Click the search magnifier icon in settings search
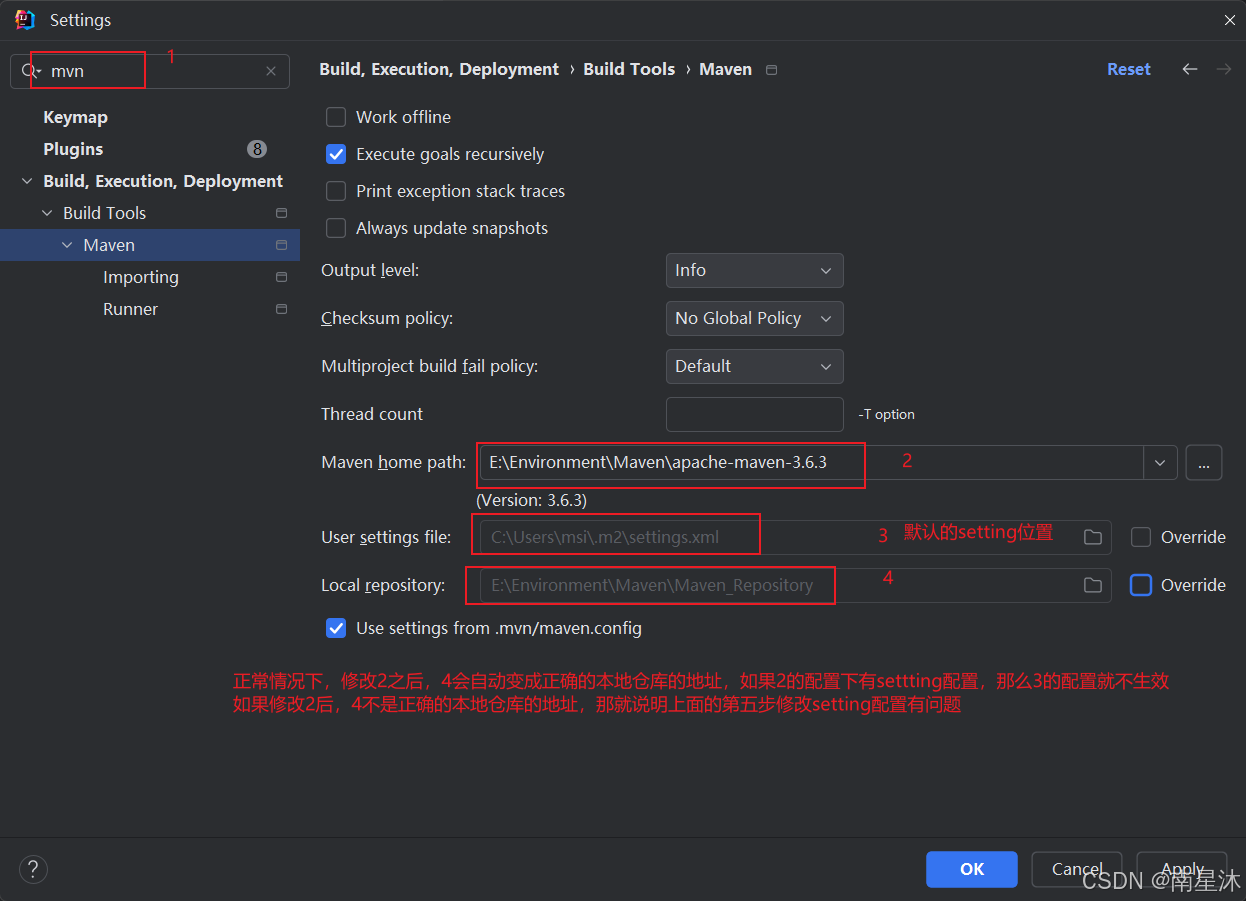The image size is (1246, 901). click(30, 71)
